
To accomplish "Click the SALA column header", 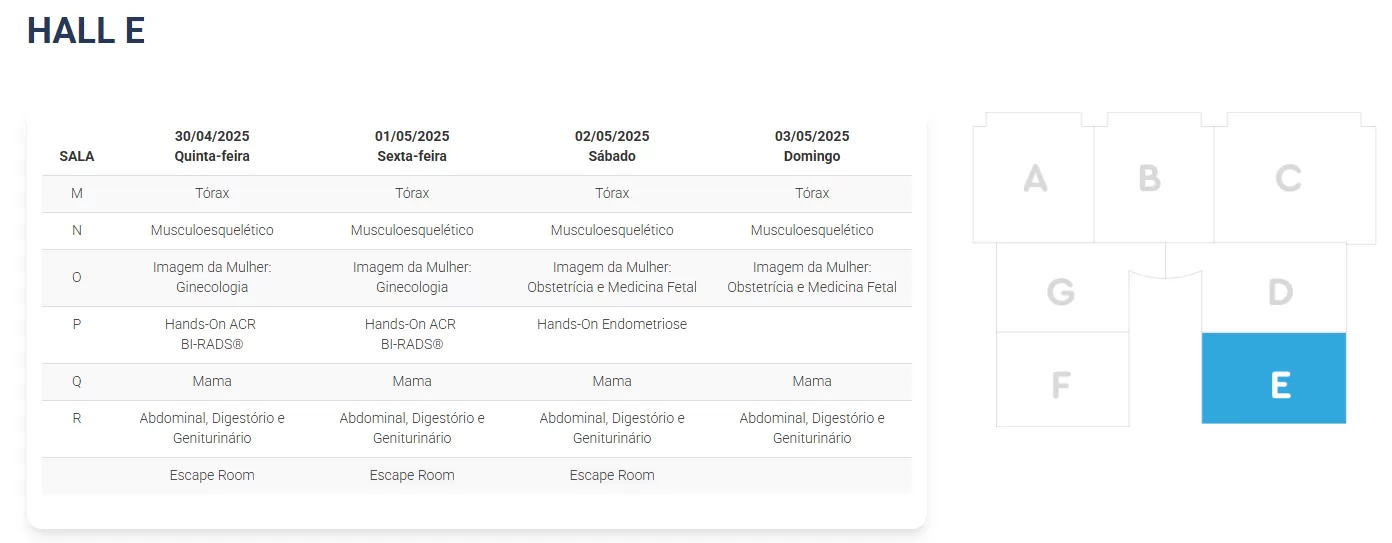I will point(77,156).
